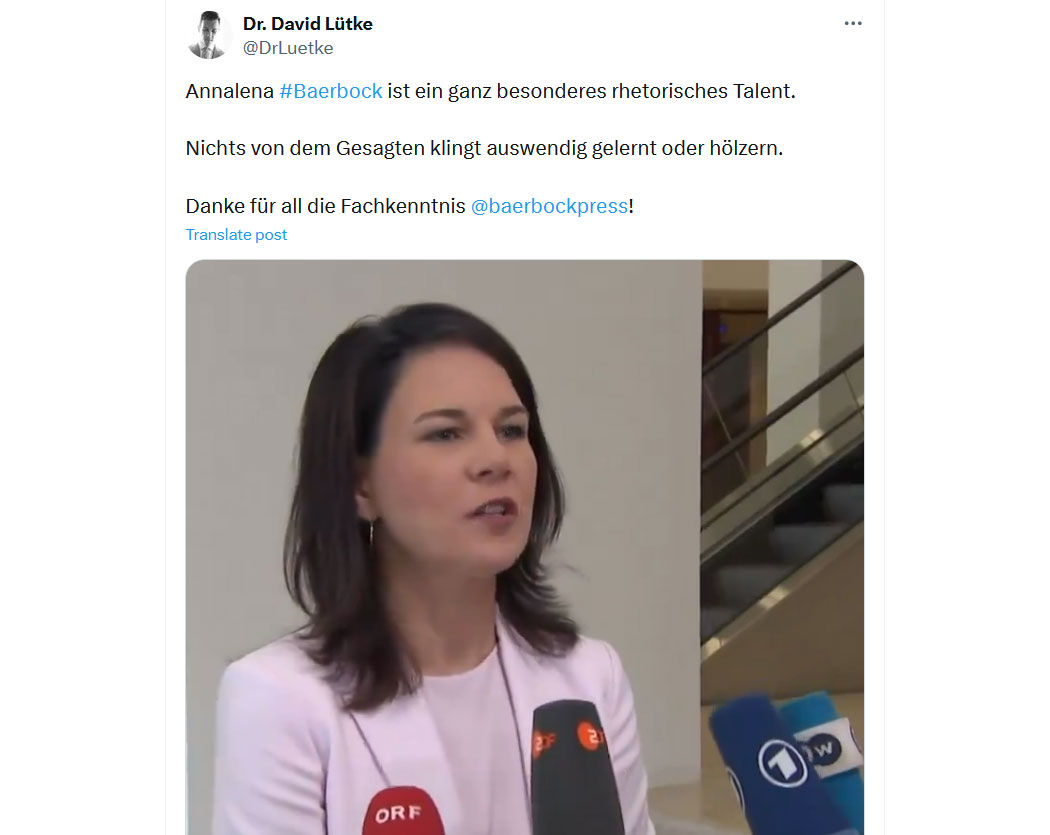
Task: Open the #Baerbock hashtag
Action: point(331,91)
